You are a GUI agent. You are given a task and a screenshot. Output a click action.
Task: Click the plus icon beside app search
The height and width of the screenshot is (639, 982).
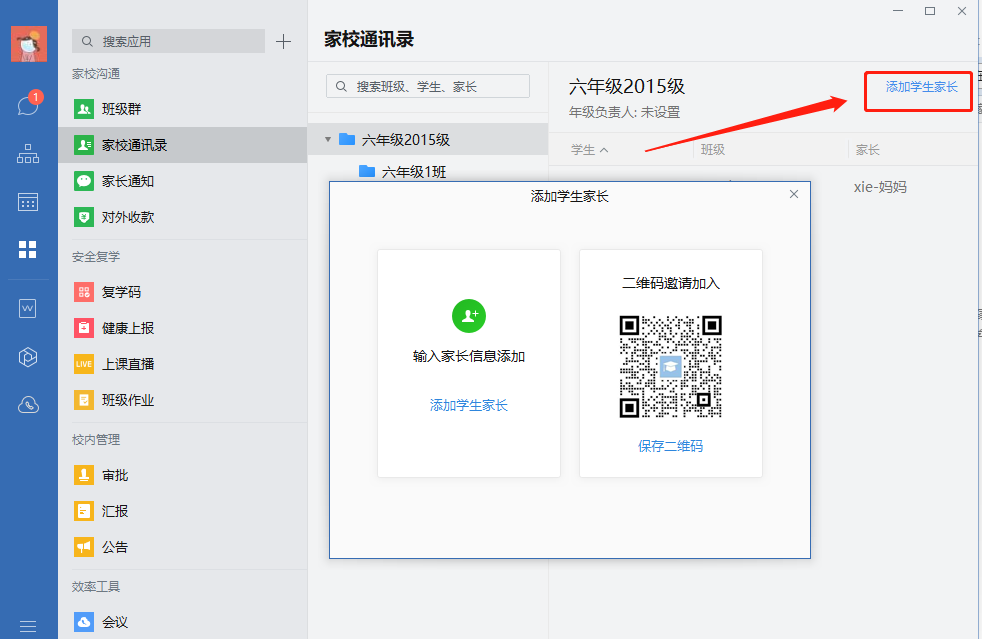click(283, 42)
